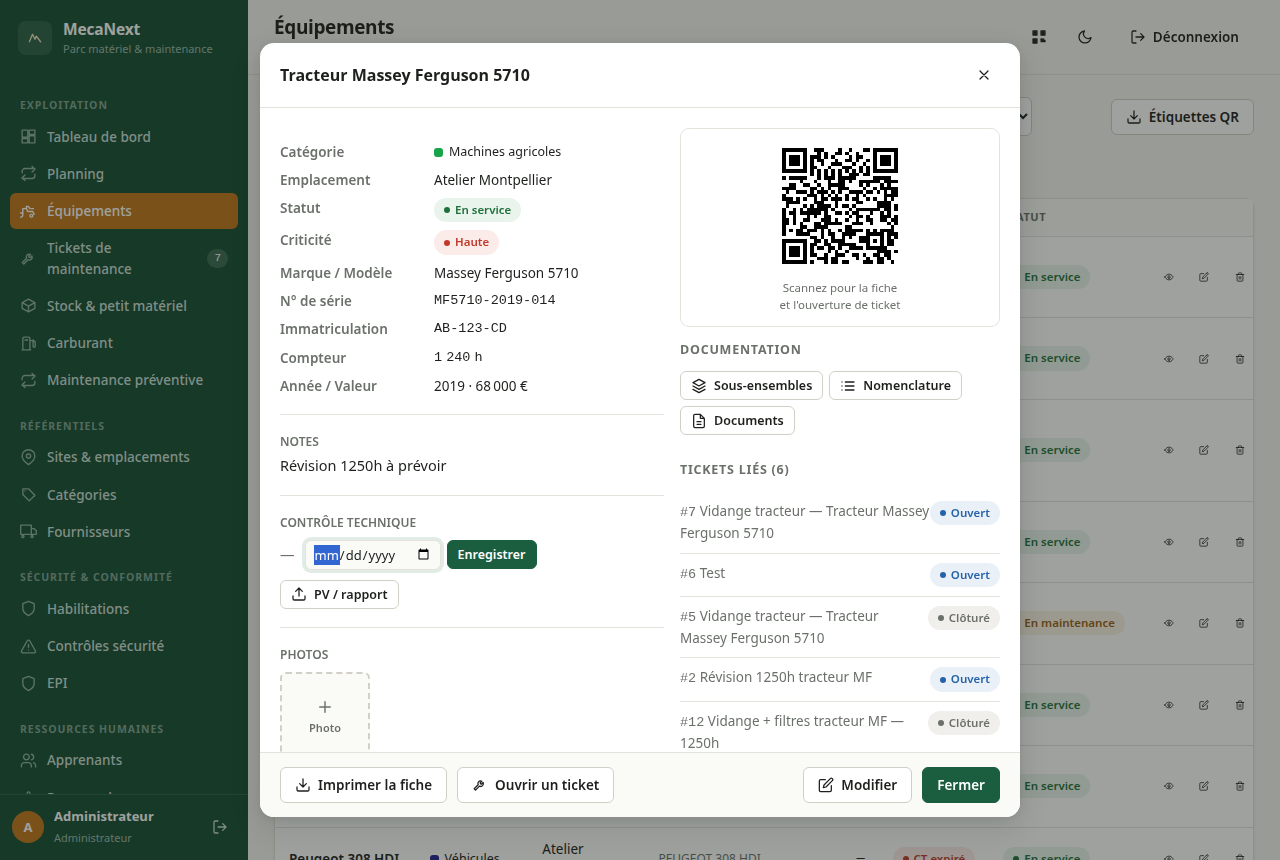This screenshot has width=1280, height=860.
Task: Click Déconnexion in the top bar
Action: point(1184,37)
